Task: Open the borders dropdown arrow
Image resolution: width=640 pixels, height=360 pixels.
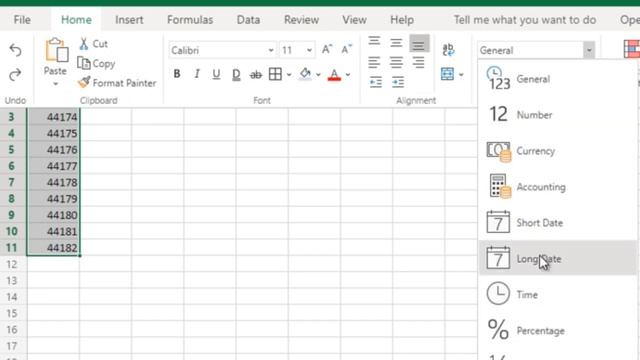Action: [289, 75]
